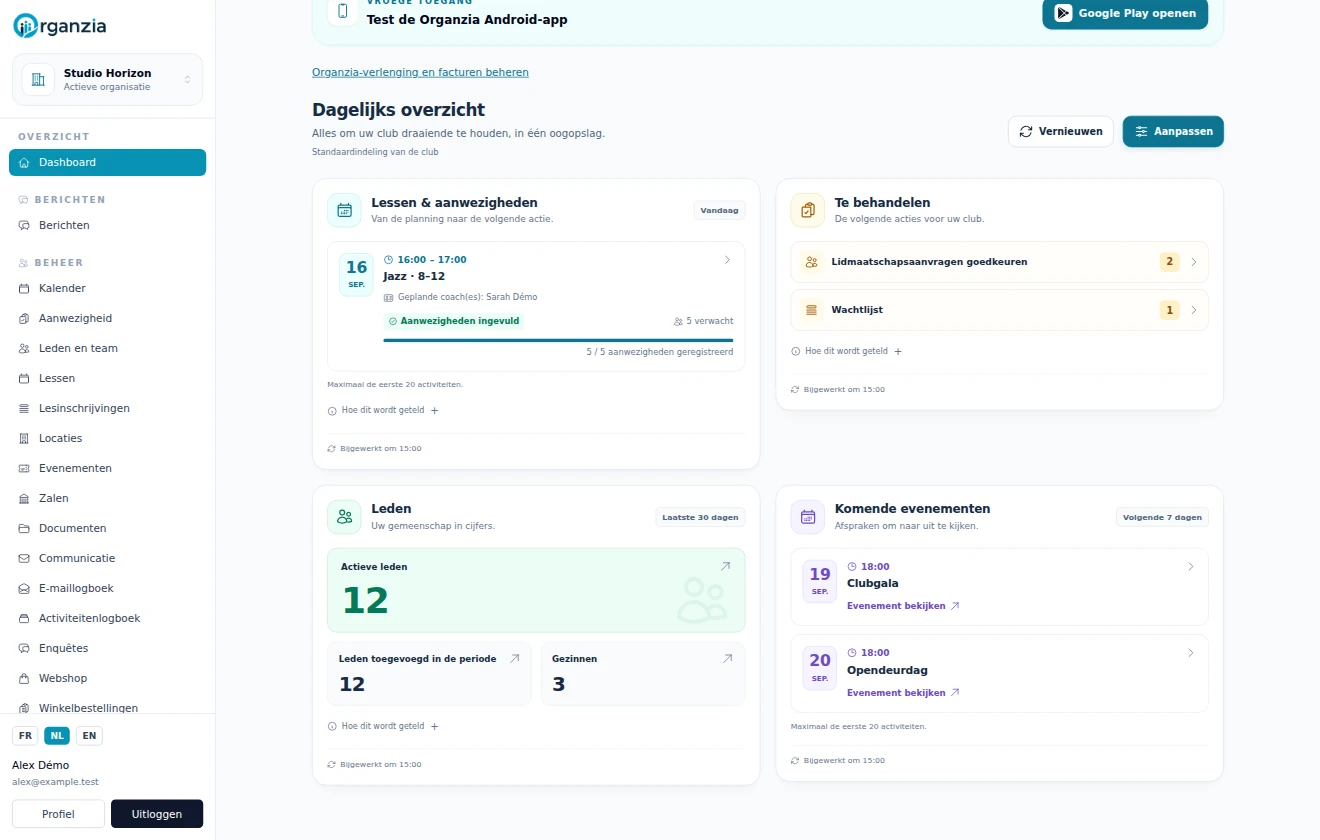Click the Uitloggen button

(x=157, y=814)
